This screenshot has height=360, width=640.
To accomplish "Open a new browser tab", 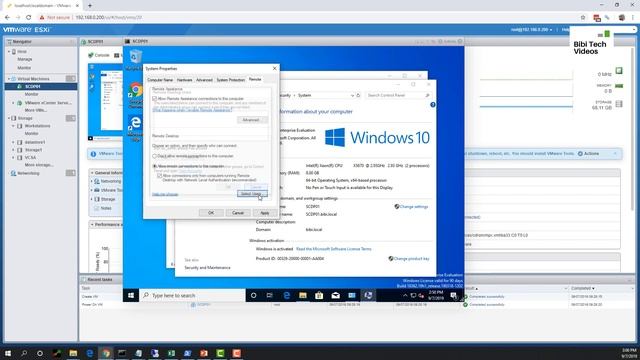I will pyautogui.click(x=90, y=6).
